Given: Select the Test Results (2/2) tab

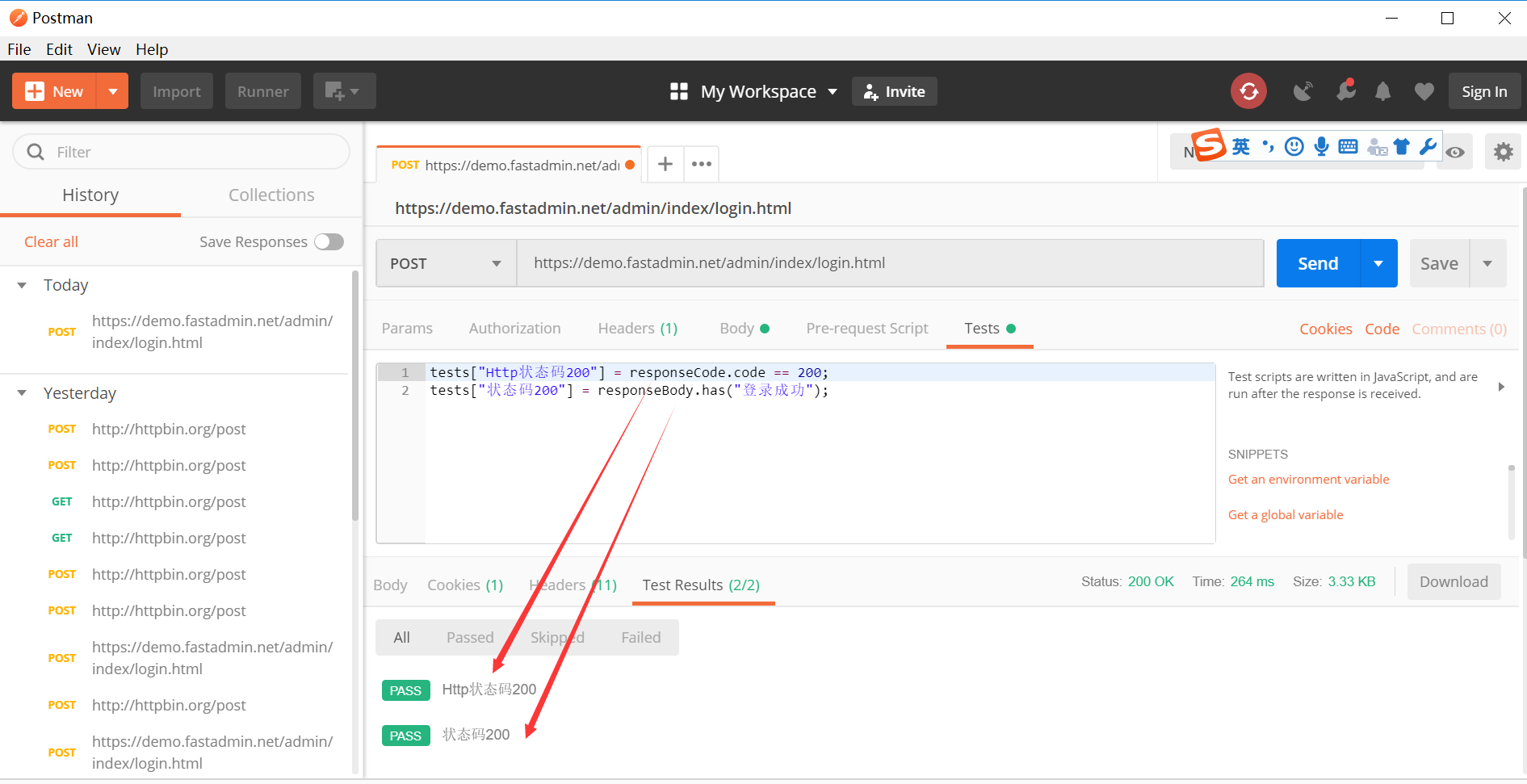Looking at the screenshot, I should pyautogui.click(x=701, y=585).
